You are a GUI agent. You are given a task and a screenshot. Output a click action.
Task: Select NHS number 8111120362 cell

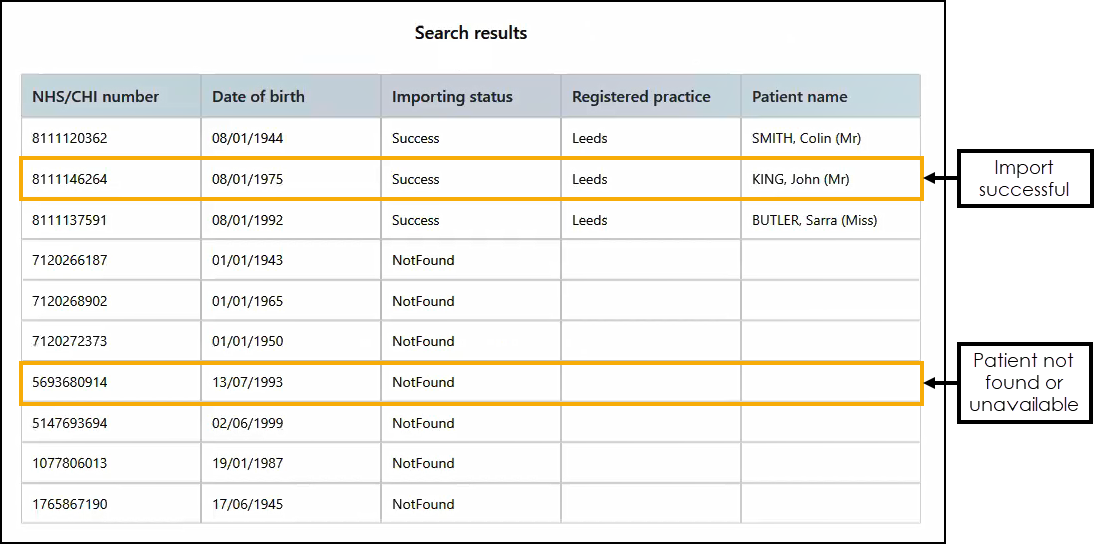70,139
